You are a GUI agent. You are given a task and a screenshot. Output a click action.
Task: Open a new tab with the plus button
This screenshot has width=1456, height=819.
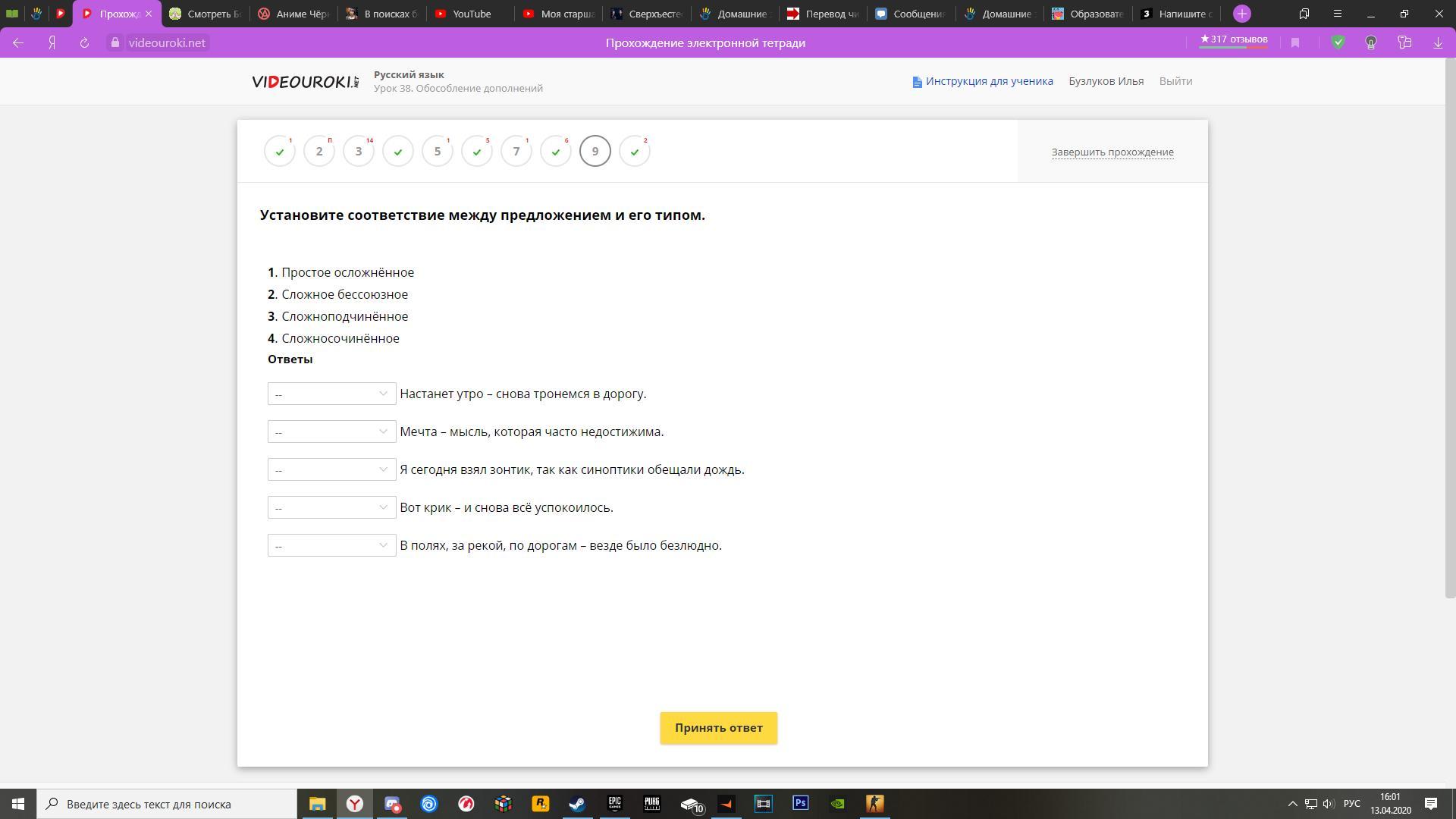point(1241,14)
